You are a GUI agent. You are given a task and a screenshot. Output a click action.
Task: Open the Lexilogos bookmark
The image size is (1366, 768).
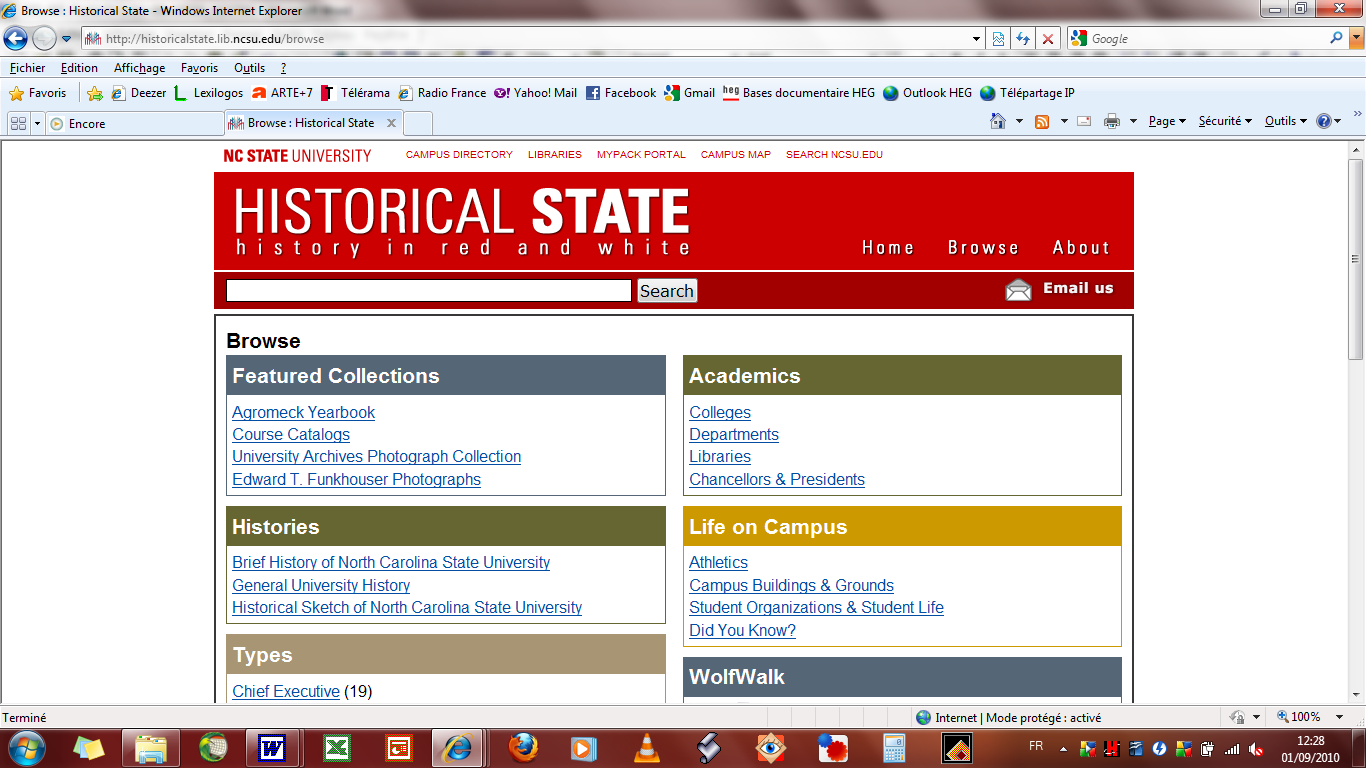click(208, 93)
